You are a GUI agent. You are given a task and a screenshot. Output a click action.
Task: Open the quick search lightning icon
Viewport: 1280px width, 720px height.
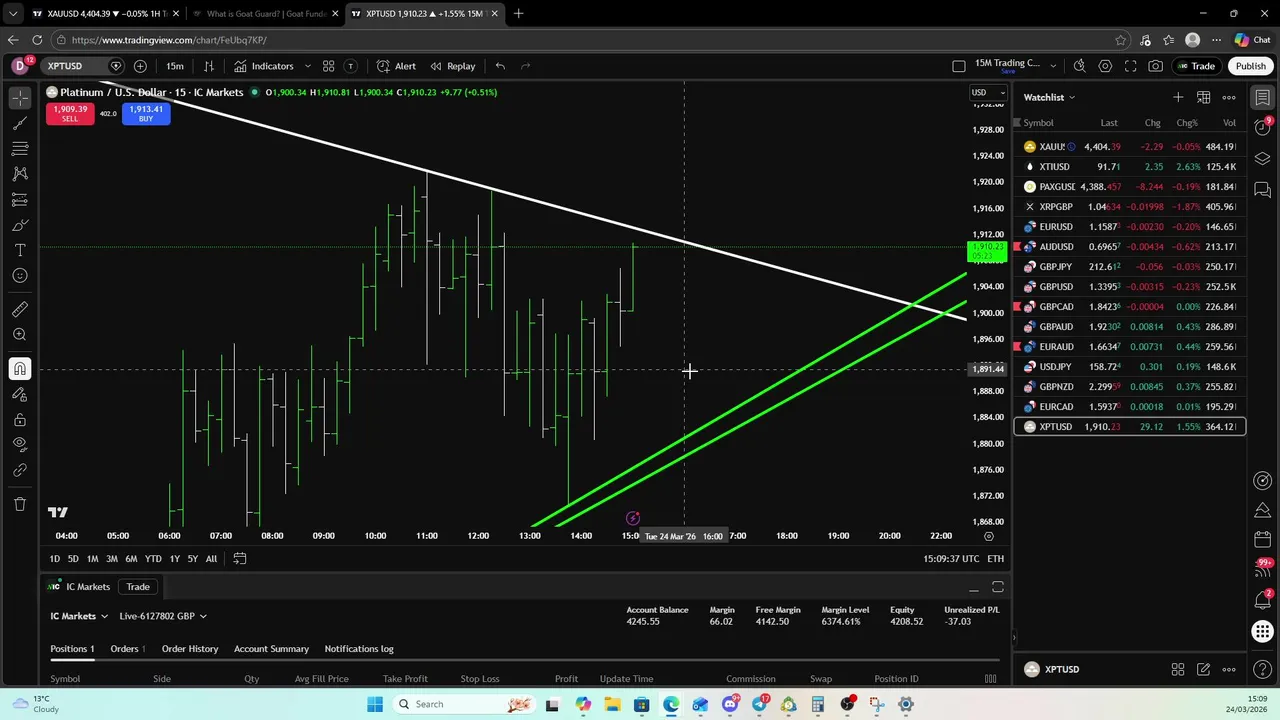[x=1079, y=66]
